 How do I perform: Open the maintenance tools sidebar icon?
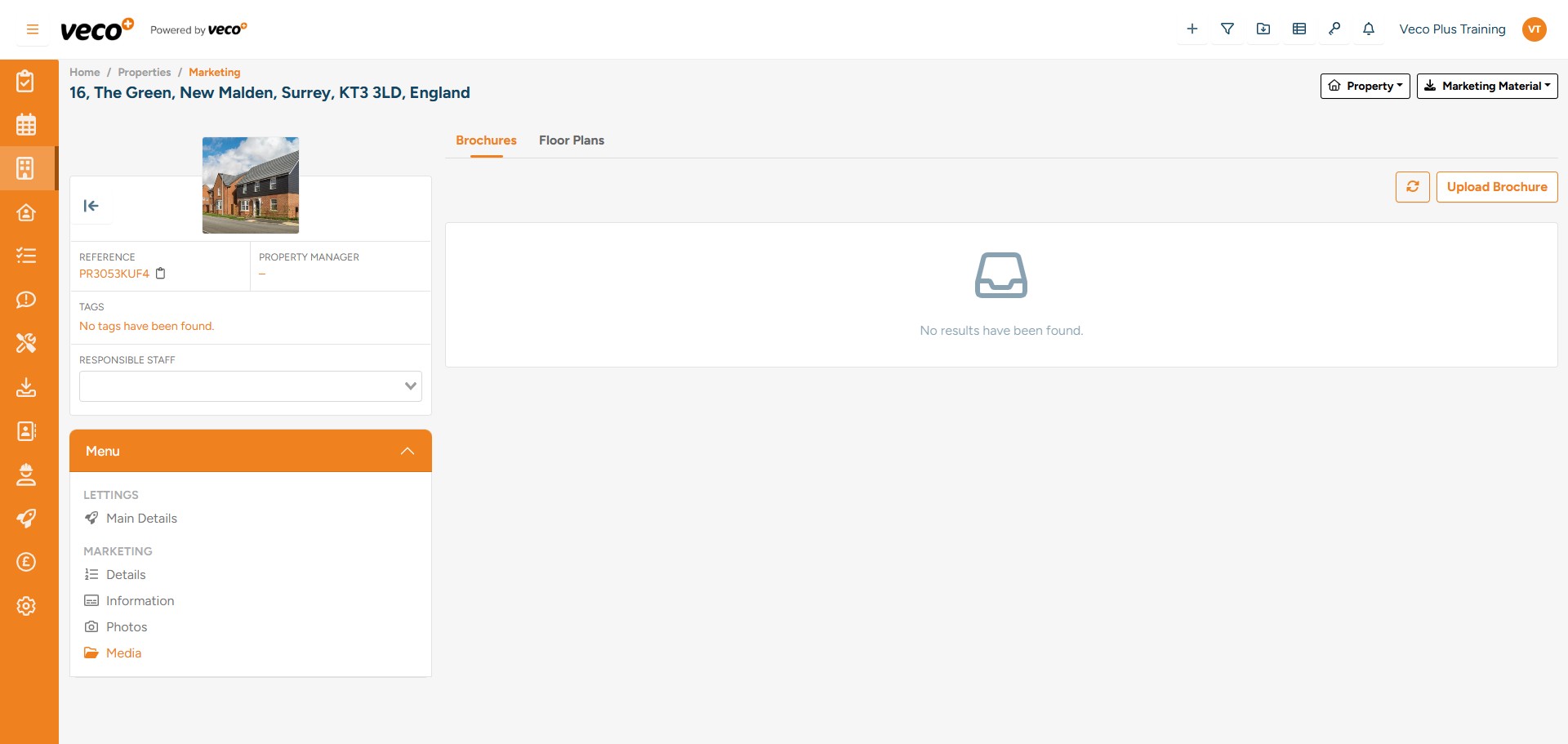tap(27, 343)
